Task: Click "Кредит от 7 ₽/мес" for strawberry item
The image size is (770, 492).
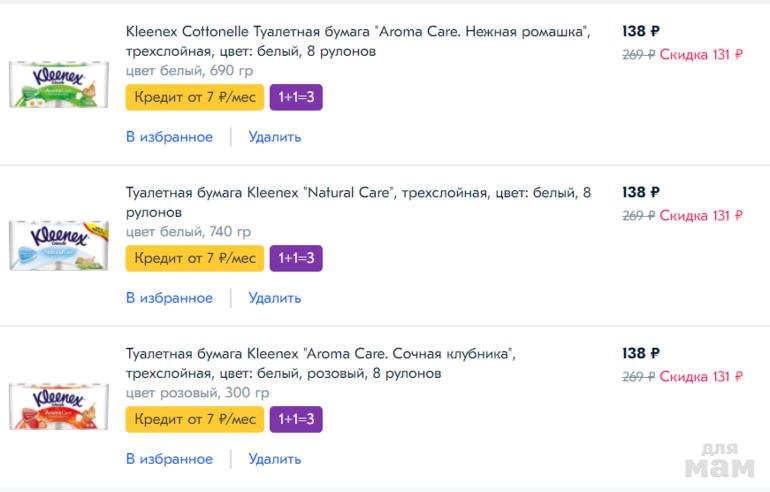Action: 194,419
